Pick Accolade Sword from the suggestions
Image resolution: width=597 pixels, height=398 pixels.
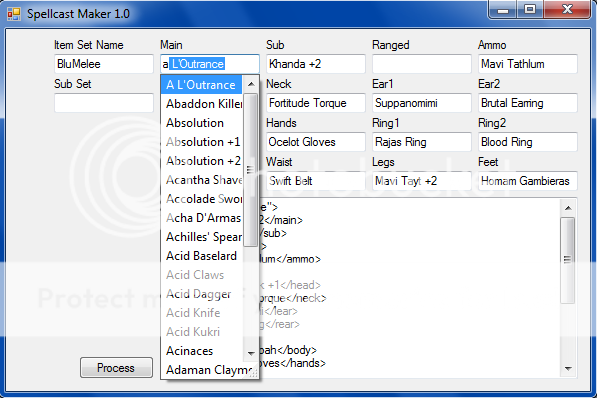click(x=202, y=199)
